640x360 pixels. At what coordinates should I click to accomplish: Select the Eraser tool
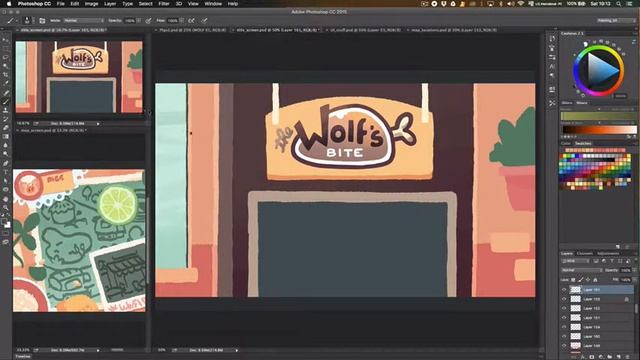5,128
